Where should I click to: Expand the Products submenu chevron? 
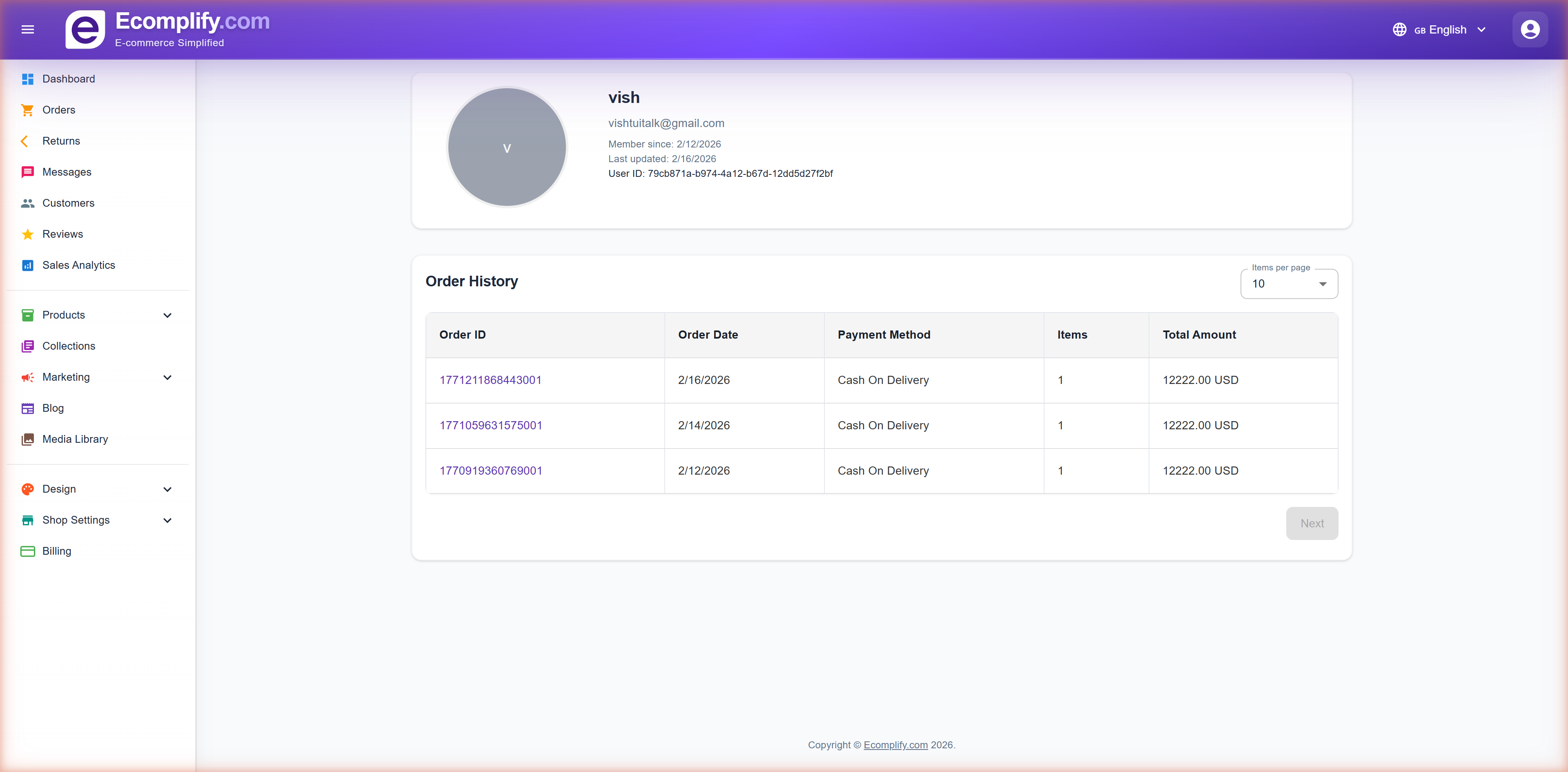pyautogui.click(x=167, y=315)
